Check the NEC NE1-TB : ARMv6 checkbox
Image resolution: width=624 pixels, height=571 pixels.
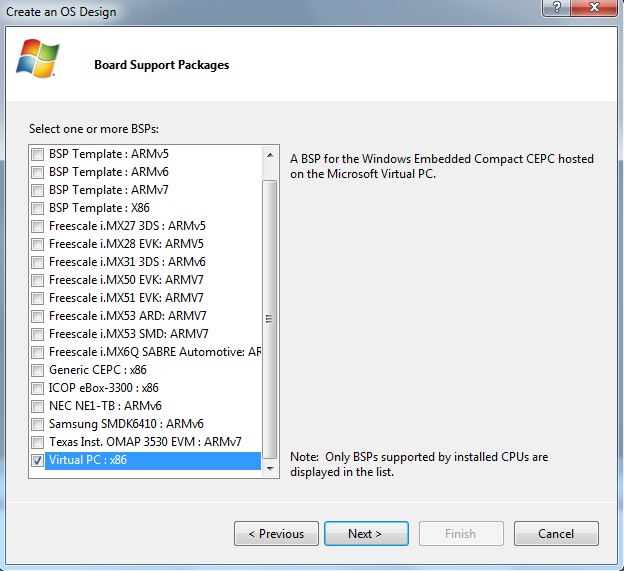[x=37, y=406]
